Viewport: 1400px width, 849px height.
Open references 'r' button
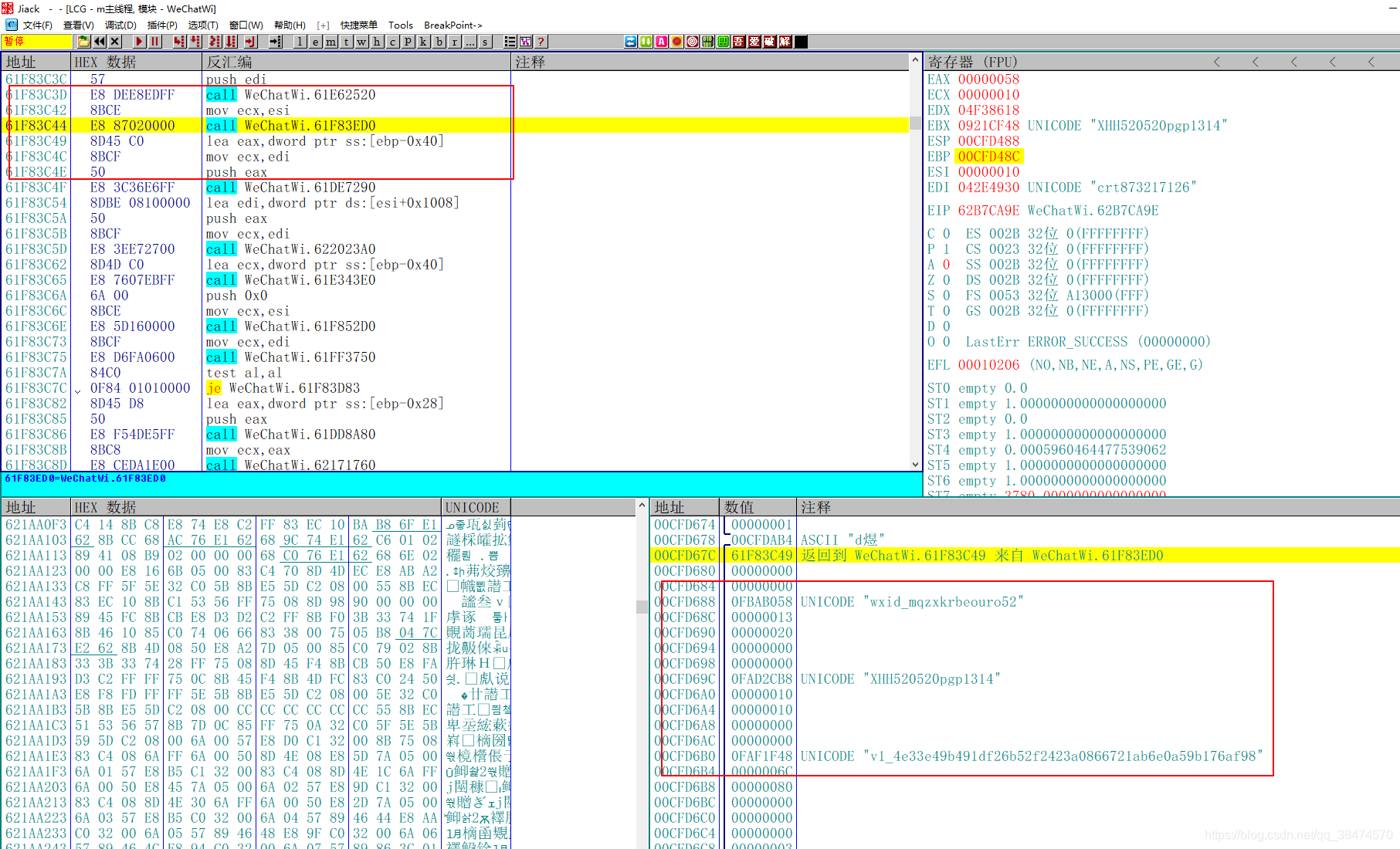click(x=454, y=42)
